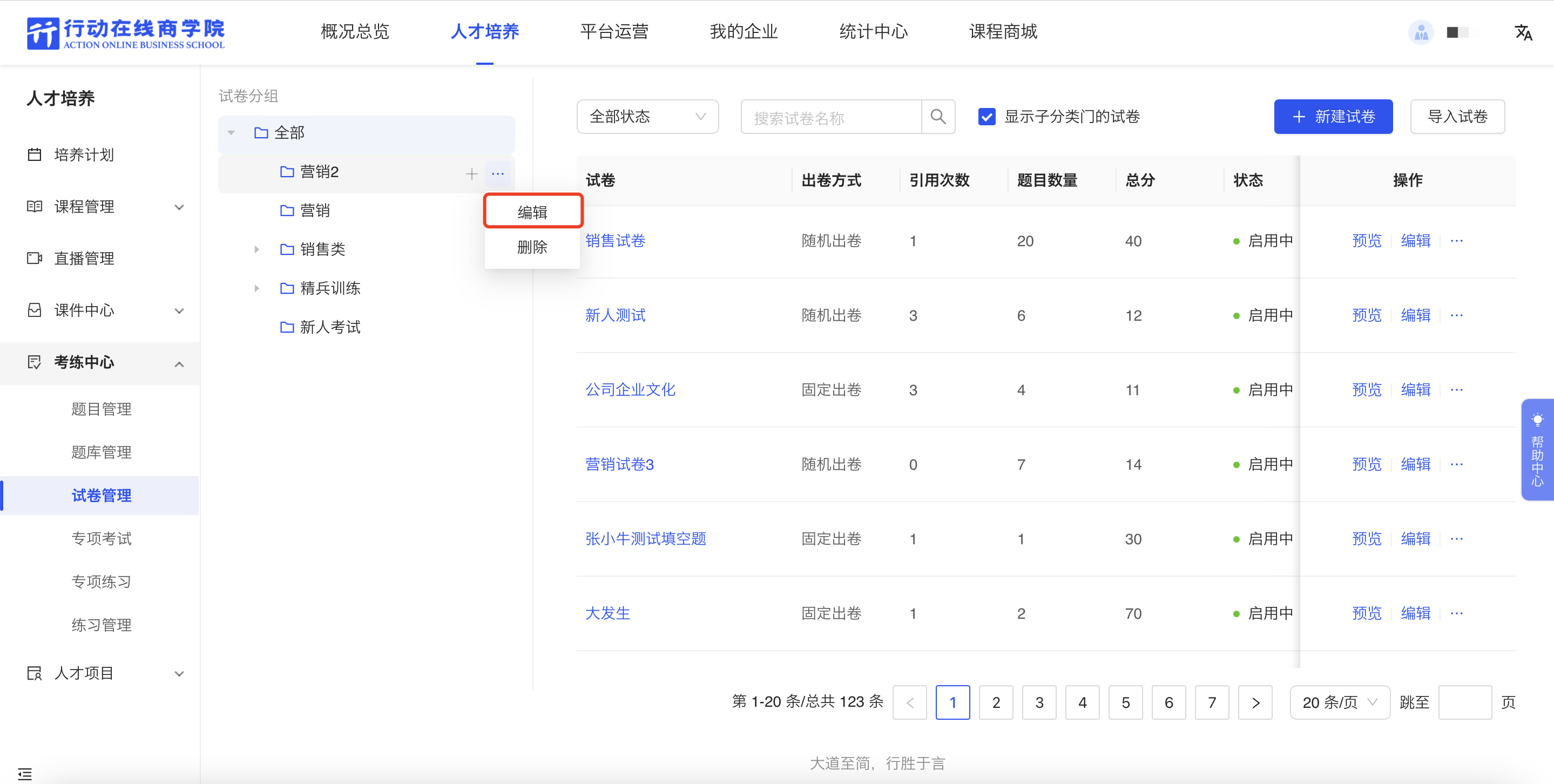The width and height of the screenshot is (1554, 784).
Task: Switch to 我的企业 top tab
Action: pyautogui.click(x=744, y=32)
